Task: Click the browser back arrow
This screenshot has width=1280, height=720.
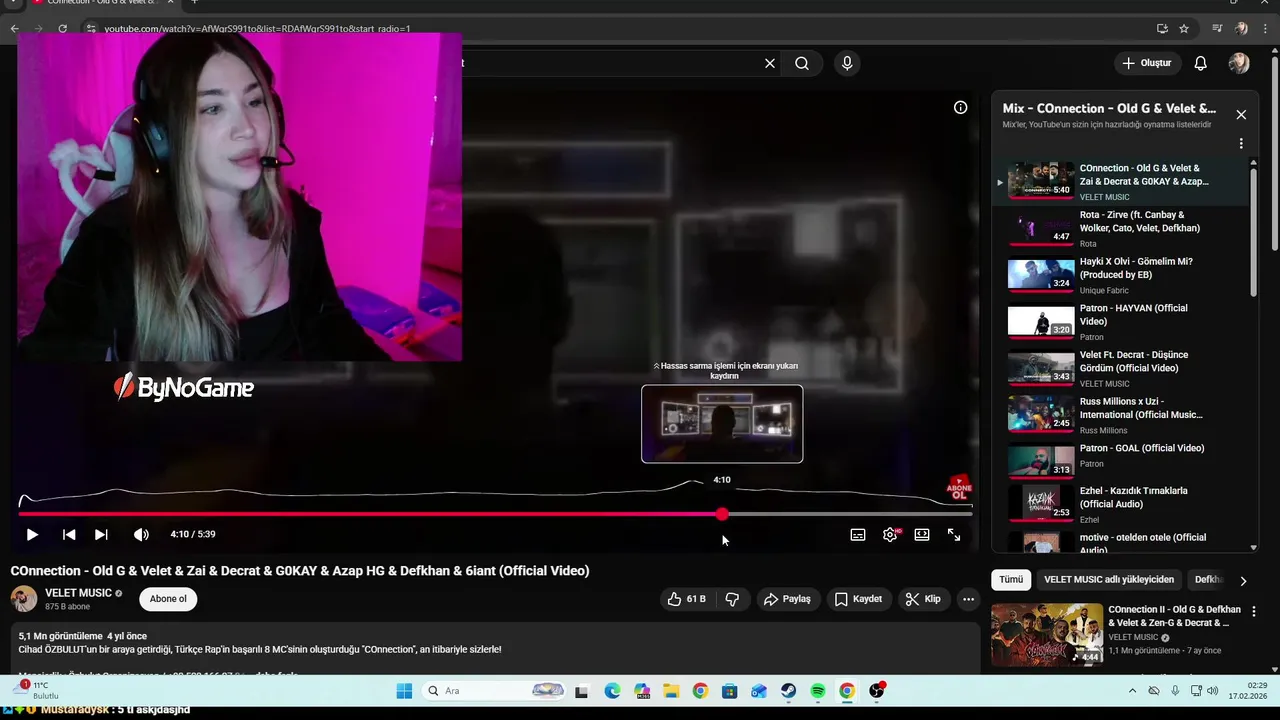Action: [15, 29]
